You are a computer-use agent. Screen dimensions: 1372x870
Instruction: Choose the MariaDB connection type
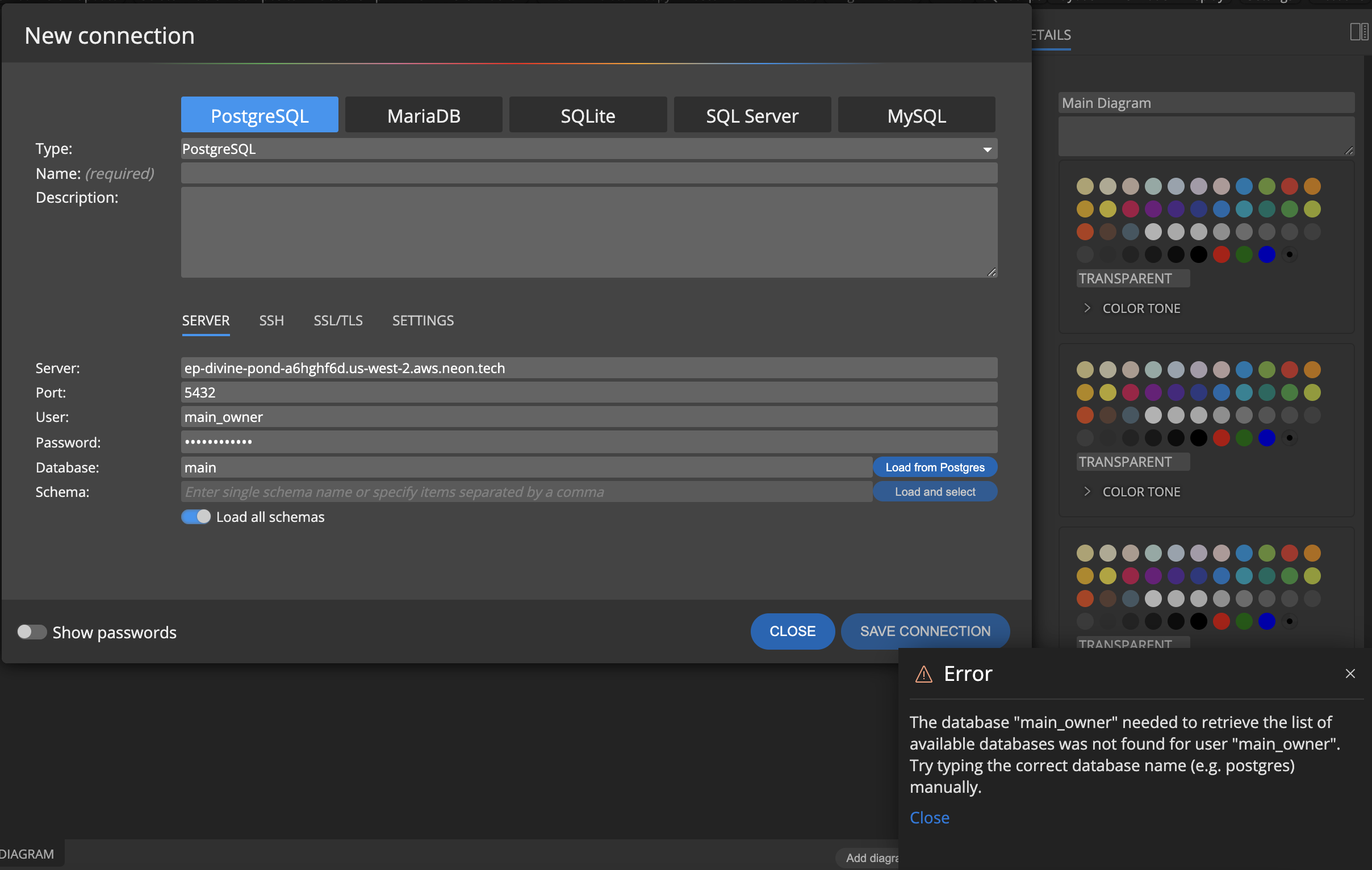click(x=423, y=115)
